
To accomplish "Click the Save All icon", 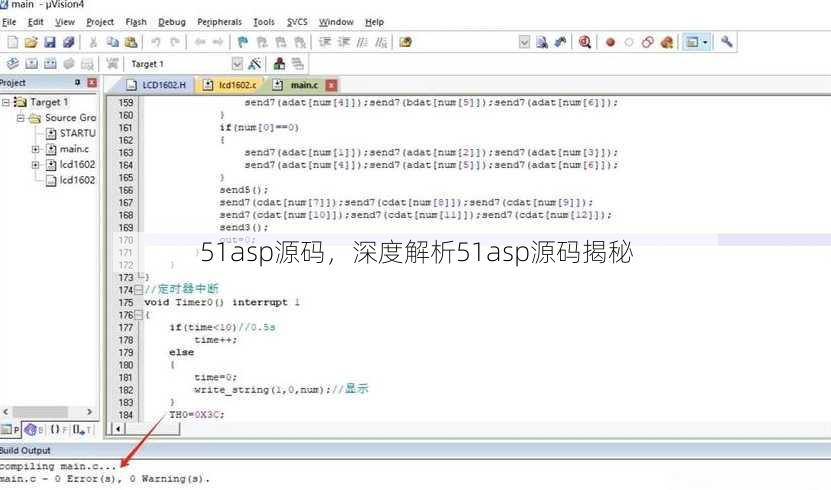I will tap(69, 42).
